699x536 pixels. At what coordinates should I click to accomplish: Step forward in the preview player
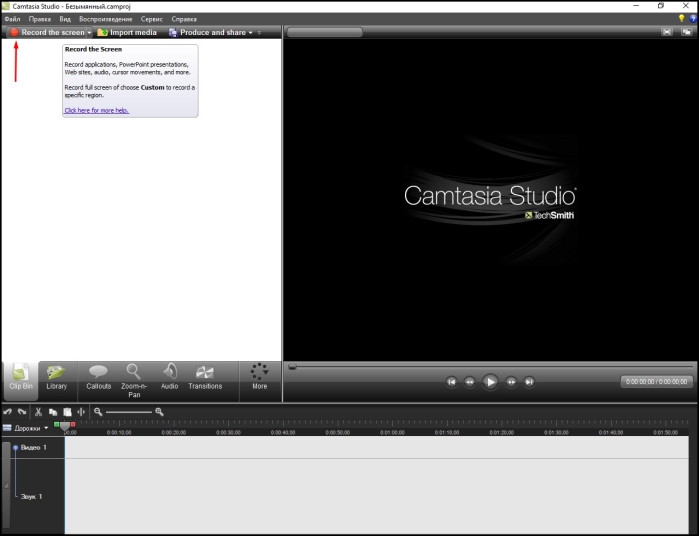pos(511,382)
